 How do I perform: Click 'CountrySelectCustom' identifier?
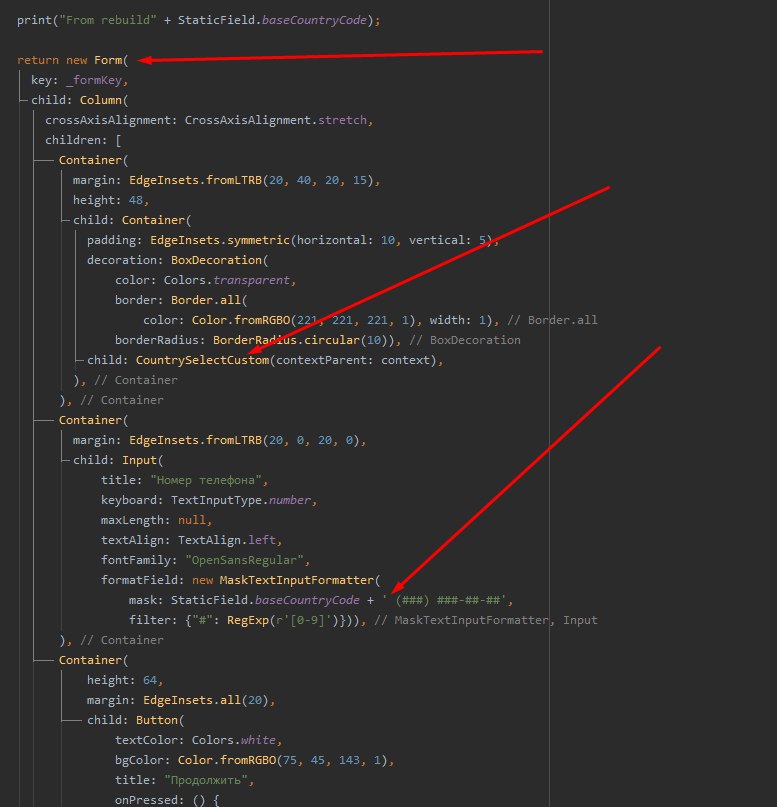[202, 360]
